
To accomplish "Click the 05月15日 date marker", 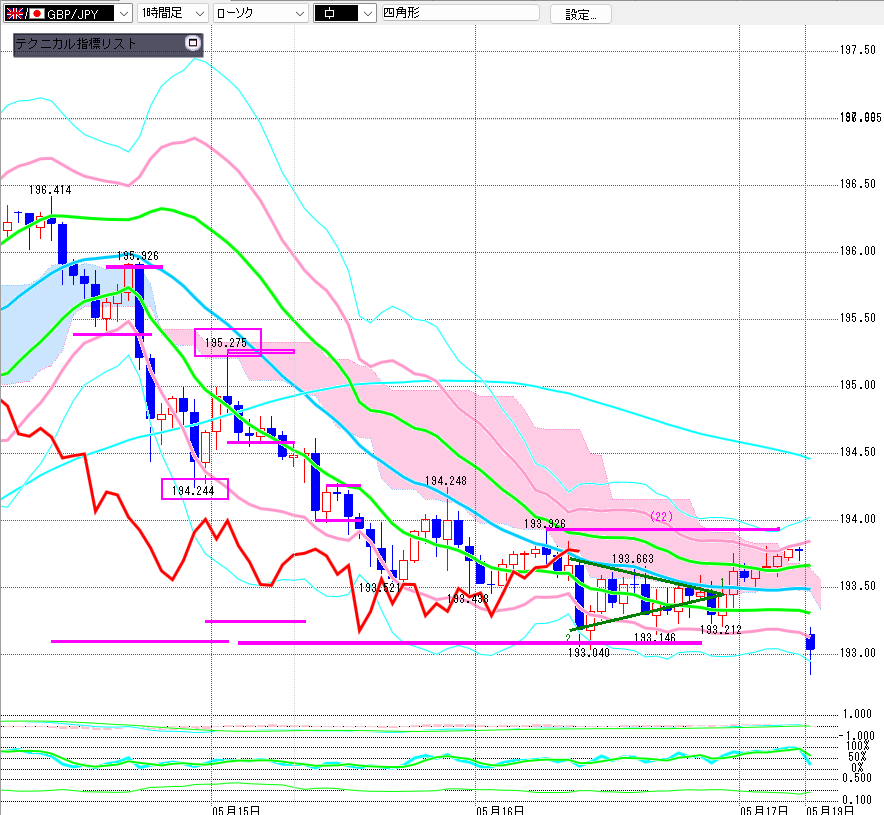I will click(237, 807).
